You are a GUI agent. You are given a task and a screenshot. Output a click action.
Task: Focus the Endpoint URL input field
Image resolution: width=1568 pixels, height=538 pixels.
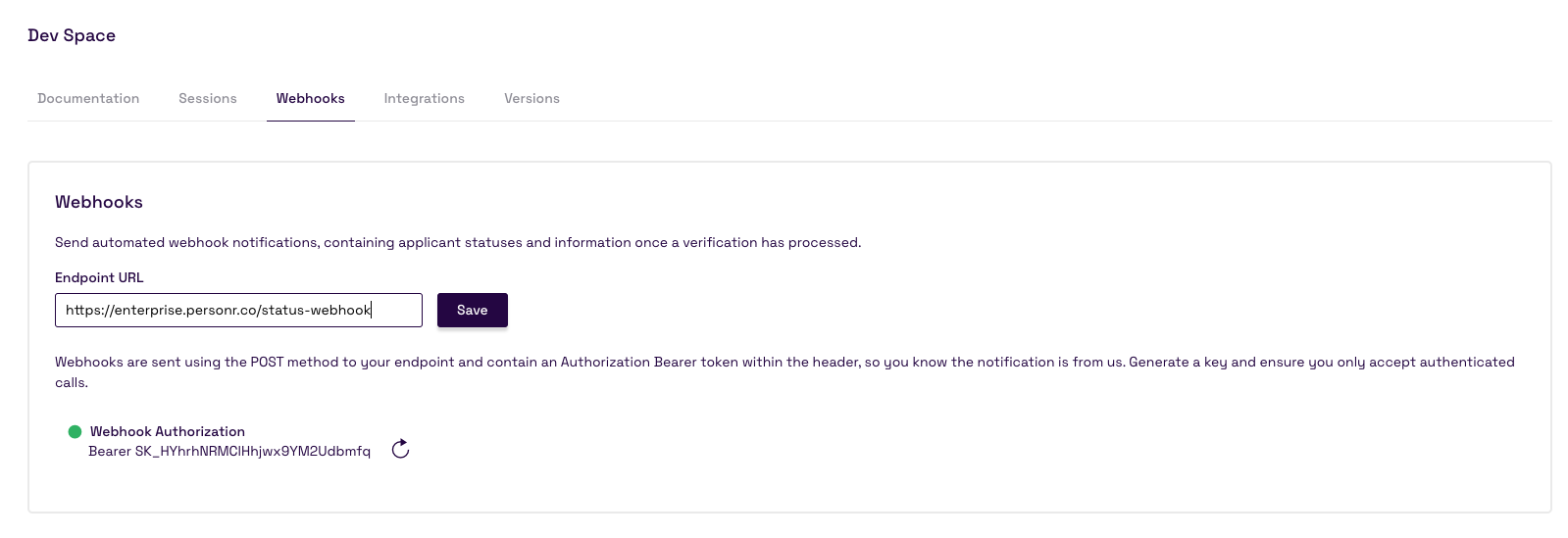[x=238, y=310]
